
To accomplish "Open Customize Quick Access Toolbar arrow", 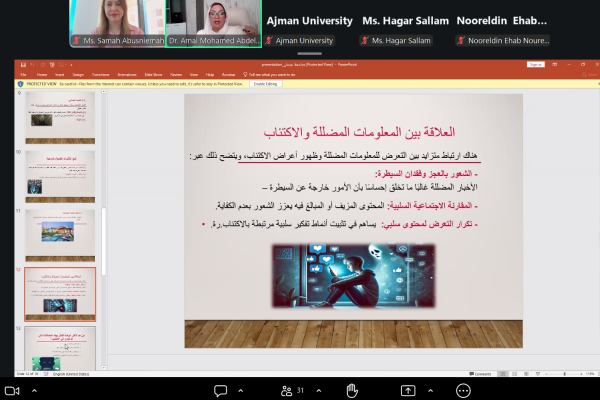I will (x=71, y=65).
